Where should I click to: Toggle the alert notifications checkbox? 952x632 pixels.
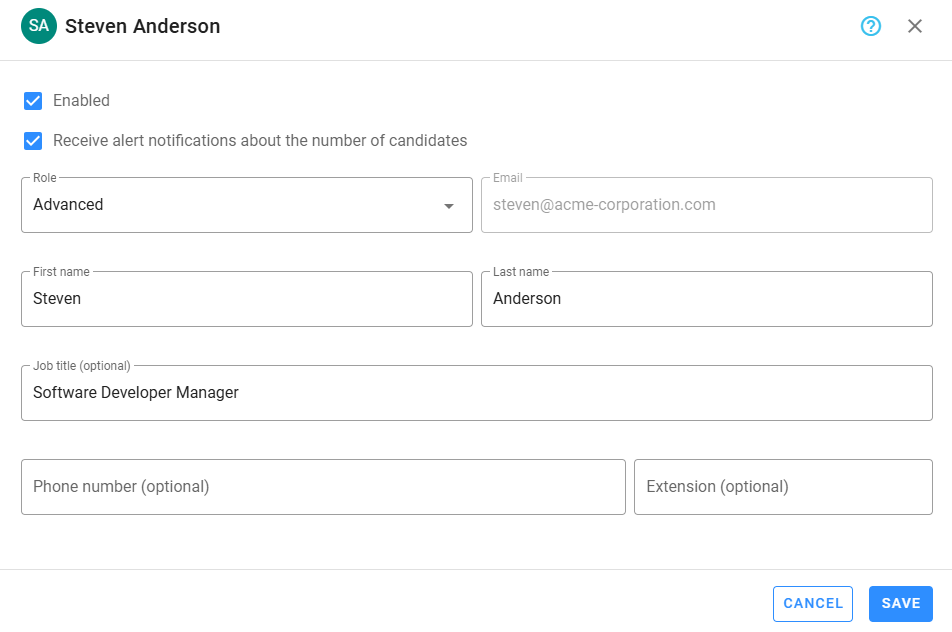33,141
